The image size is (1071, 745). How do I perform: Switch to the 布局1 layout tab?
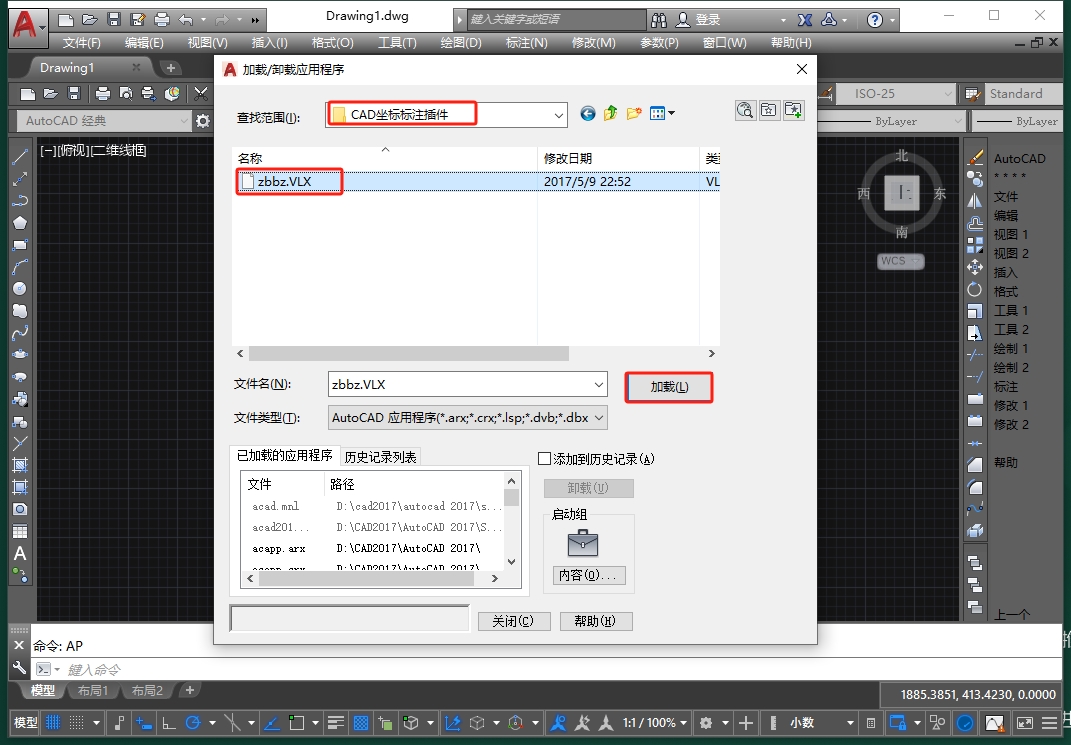(93, 690)
